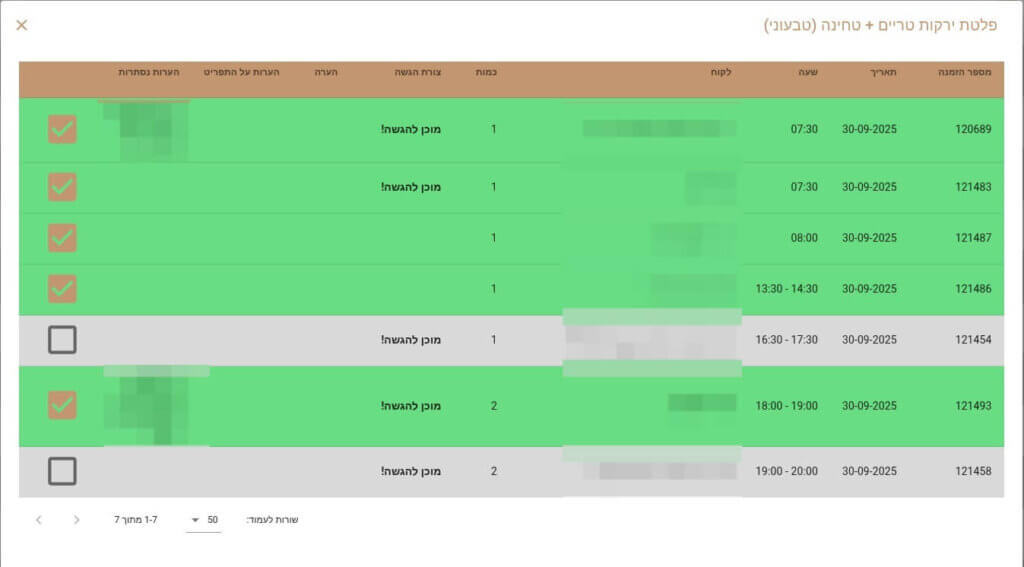The image size is (1024, 567).
Task: Sort by מספר הזמנה column header
Action: [965, 73]
